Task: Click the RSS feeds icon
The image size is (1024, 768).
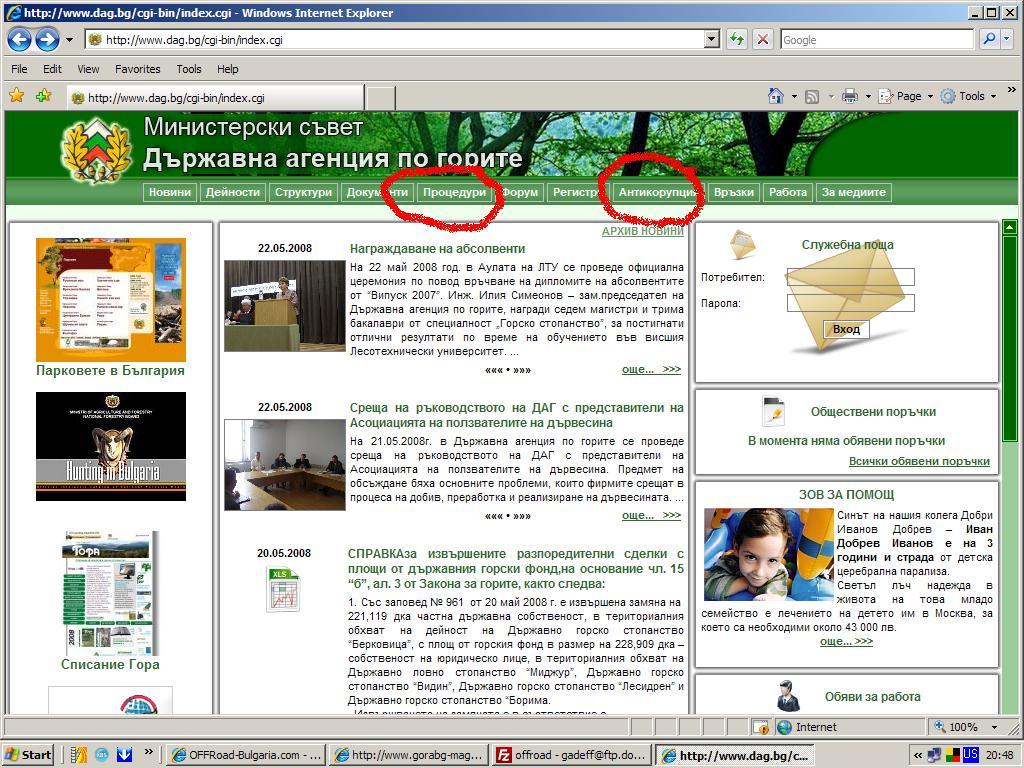Action: pyautogui.click(x=812, y=97)
